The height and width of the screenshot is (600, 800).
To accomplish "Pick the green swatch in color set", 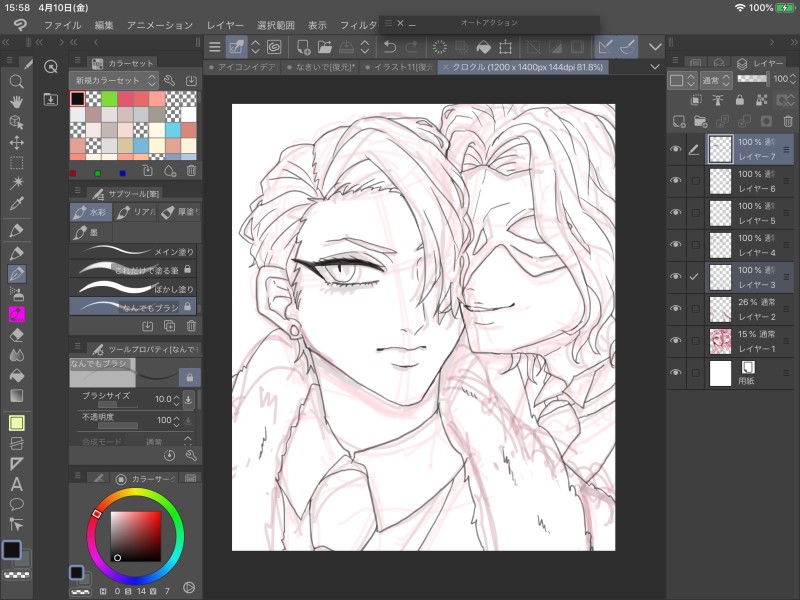I will point(109,98).
